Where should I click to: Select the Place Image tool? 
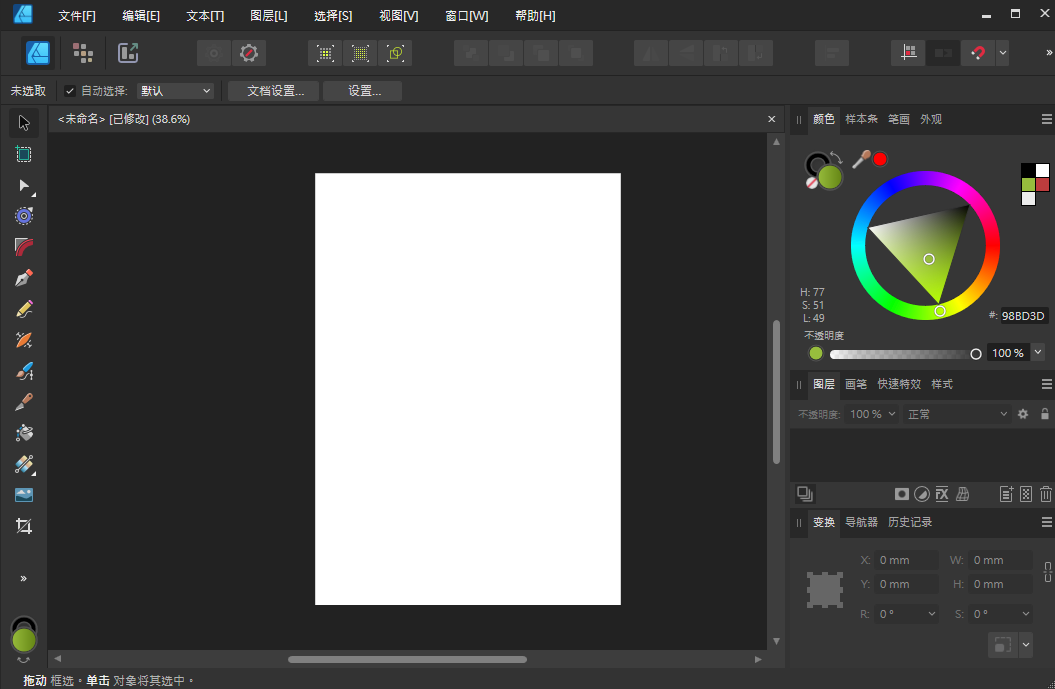24,495
